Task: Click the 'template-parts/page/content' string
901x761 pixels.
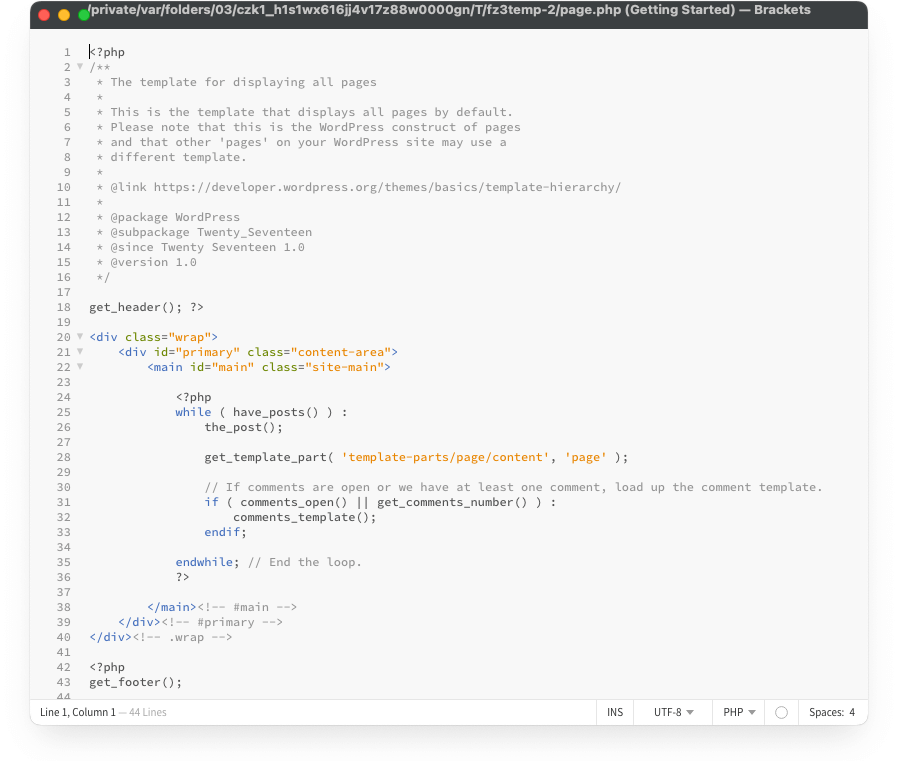Action: coord(445,457)
